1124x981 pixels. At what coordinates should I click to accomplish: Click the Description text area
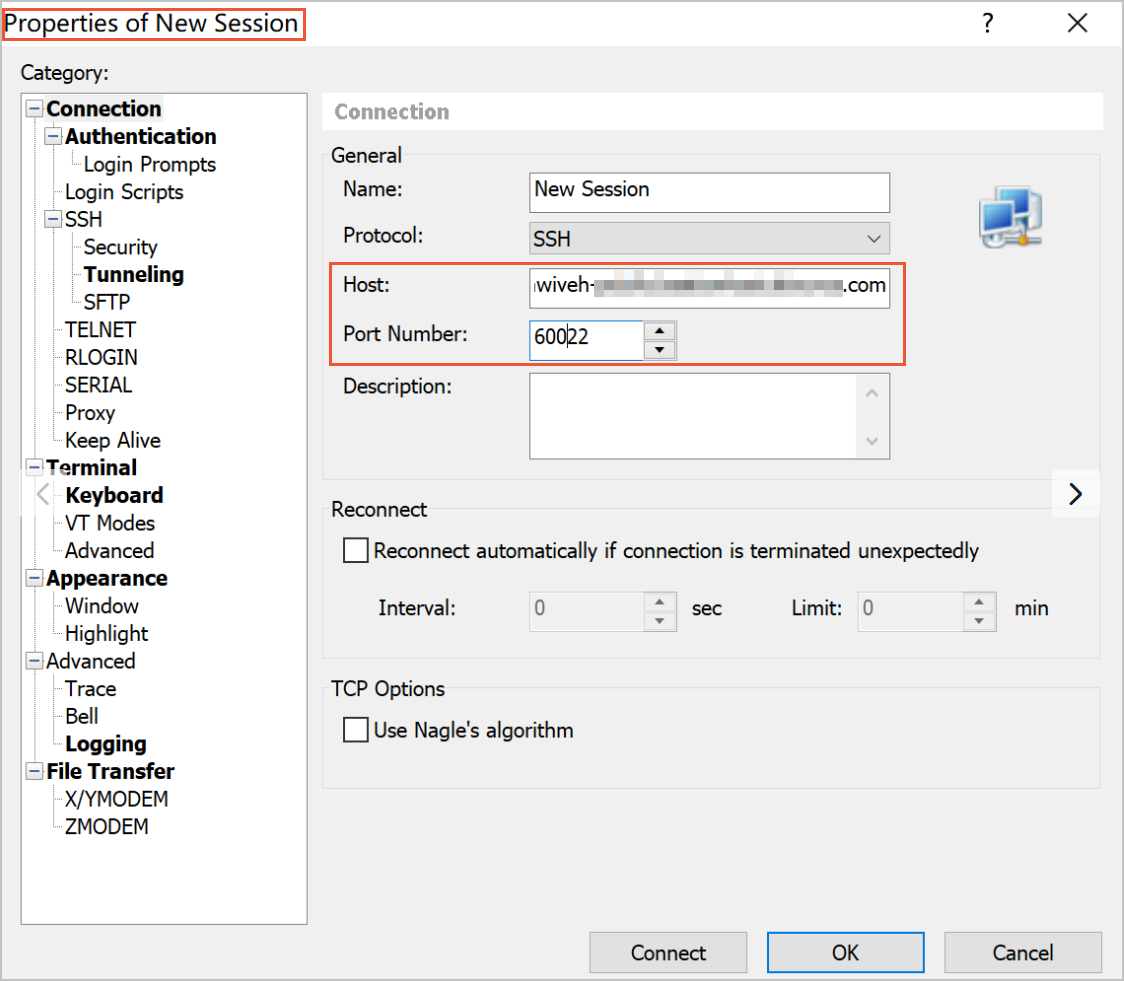coord(692,416)
